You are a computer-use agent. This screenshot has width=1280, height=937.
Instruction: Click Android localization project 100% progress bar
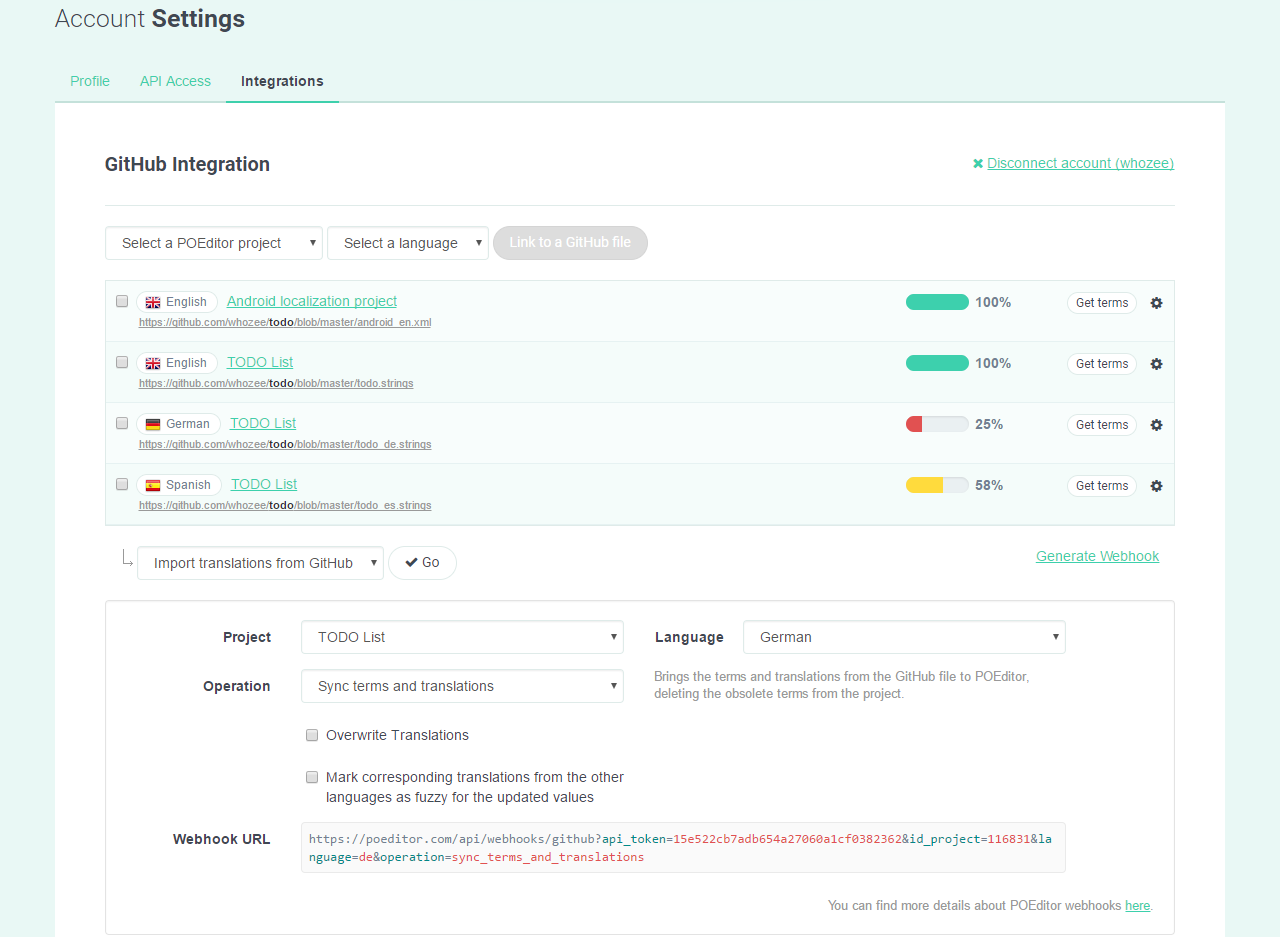[x=937, y=302]
